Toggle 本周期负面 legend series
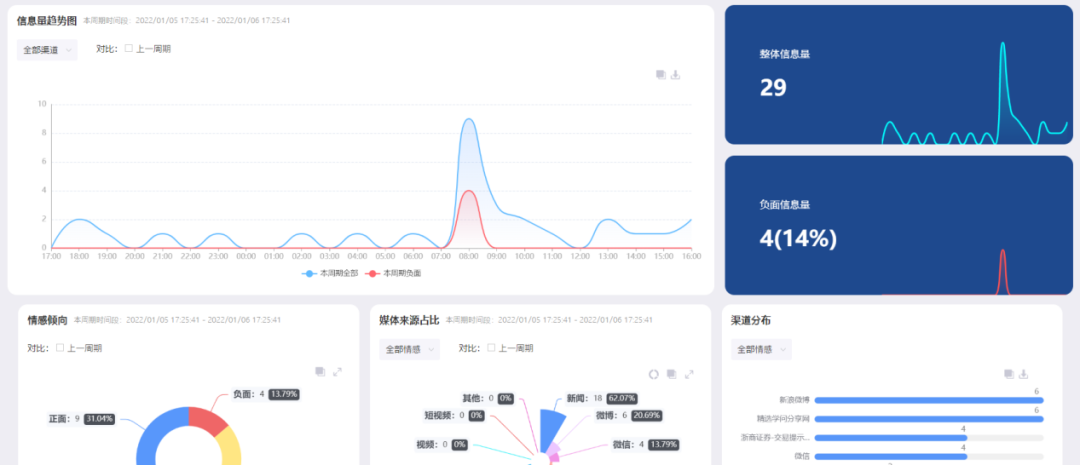 tap(395, 273)
